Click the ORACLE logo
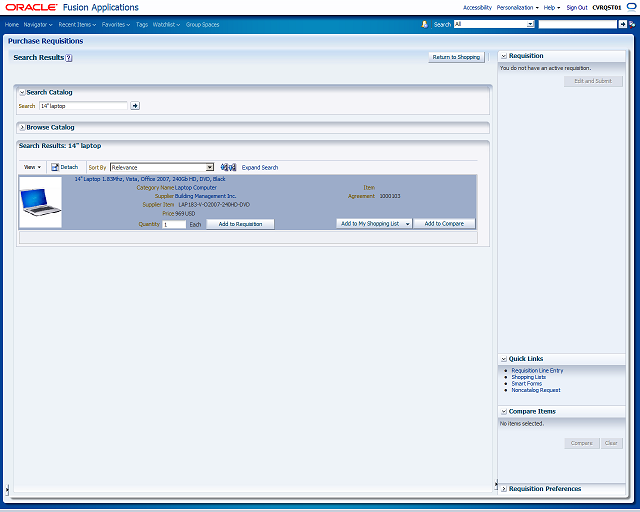Image resolution: width=640 pixels, height=512 pixels. [31, 7]
